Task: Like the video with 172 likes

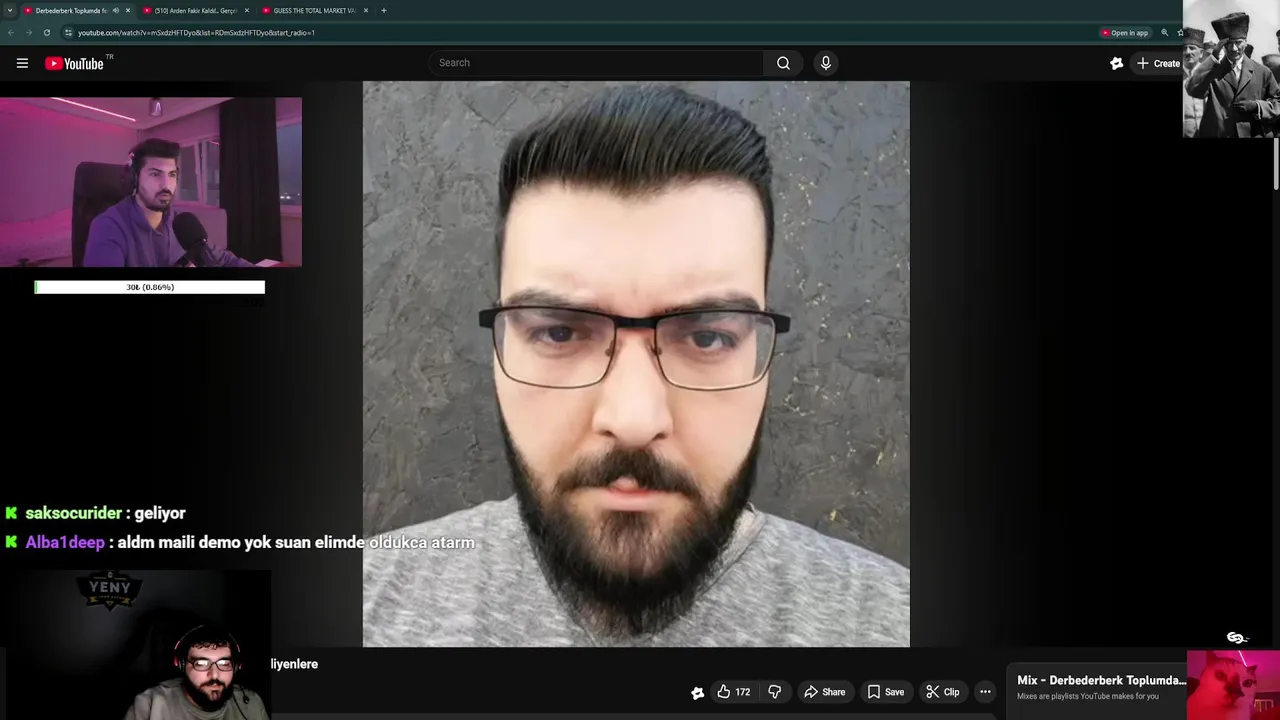Action: [733, 692]
